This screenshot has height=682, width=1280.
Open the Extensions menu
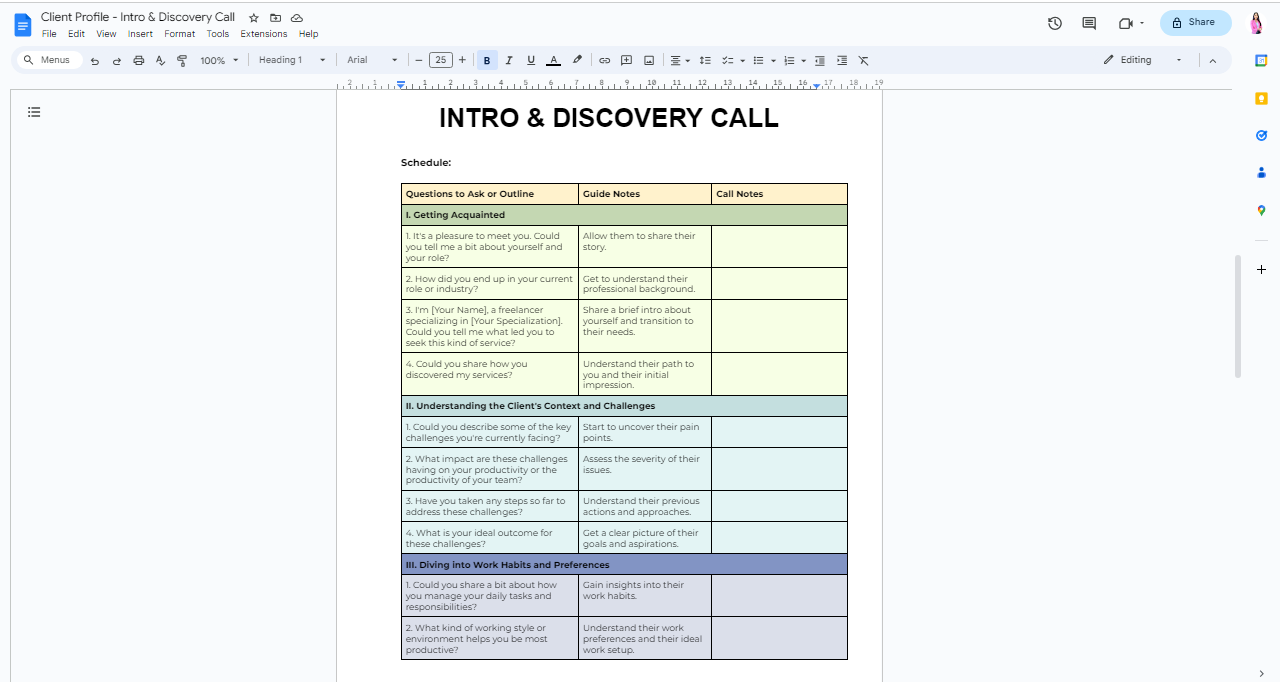[x=264, y=34]
